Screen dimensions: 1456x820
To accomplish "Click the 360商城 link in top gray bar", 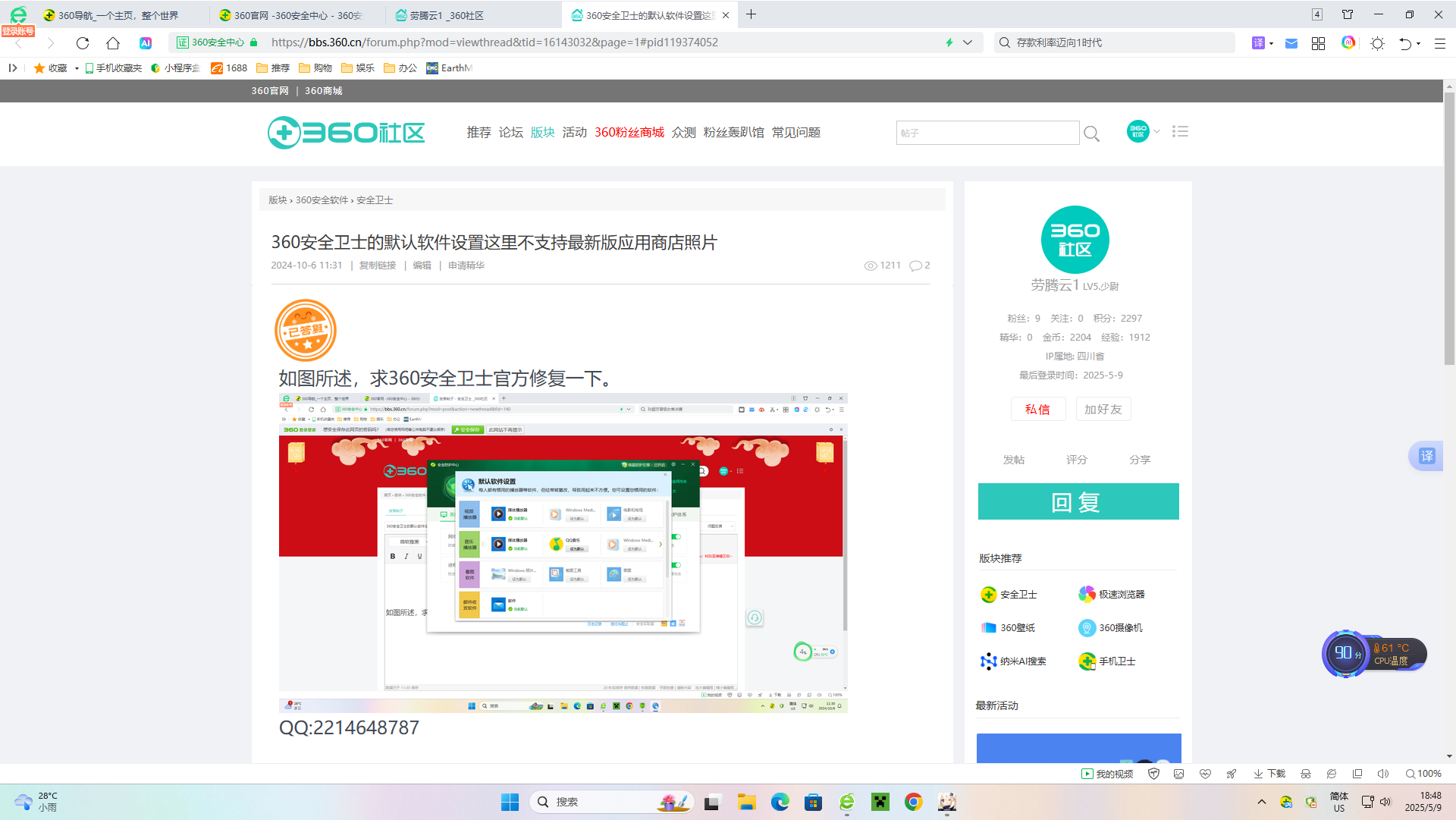I will click(324, 91).
